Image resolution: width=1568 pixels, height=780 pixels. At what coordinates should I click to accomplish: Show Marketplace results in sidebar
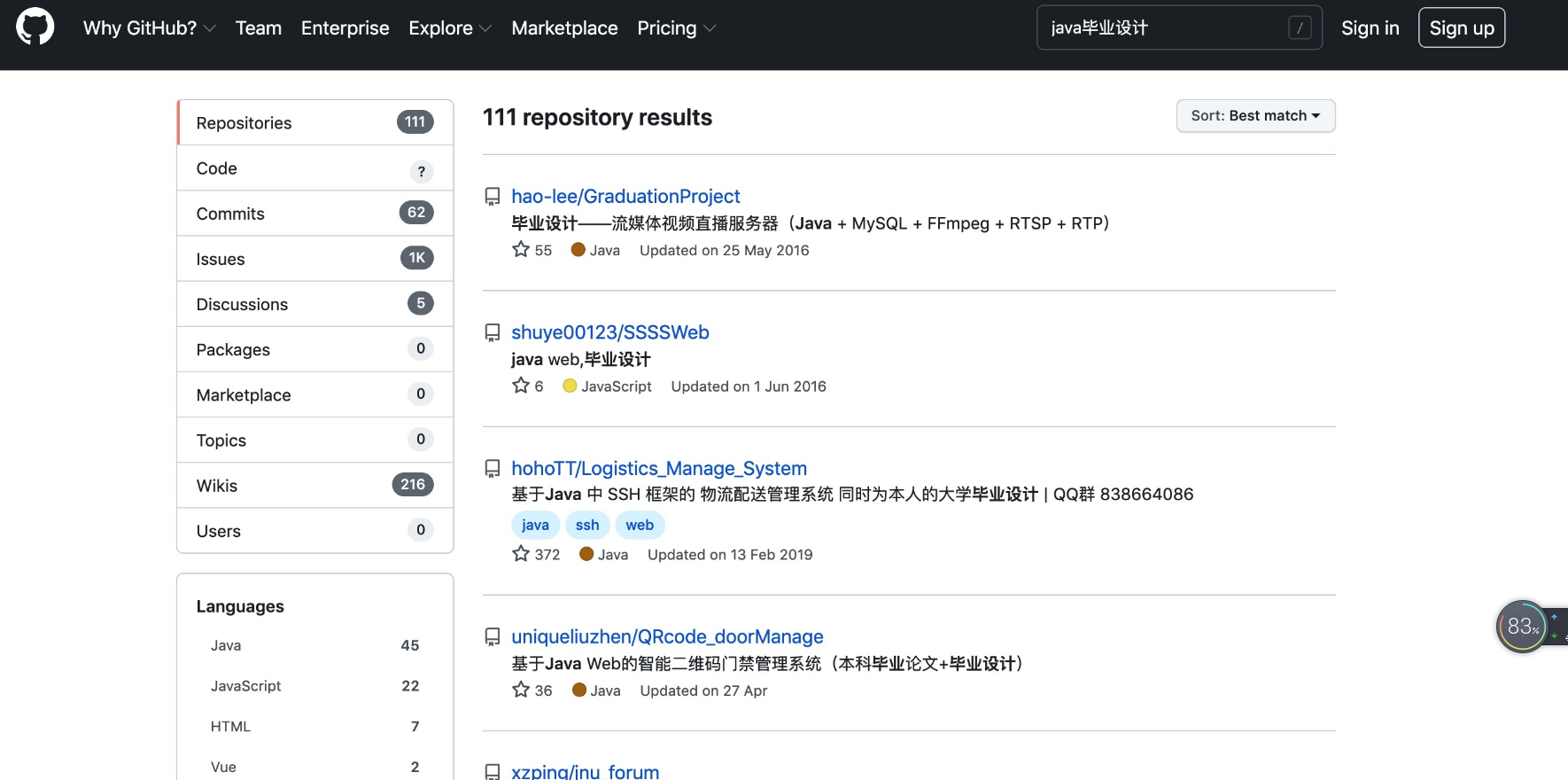point(315,395)
